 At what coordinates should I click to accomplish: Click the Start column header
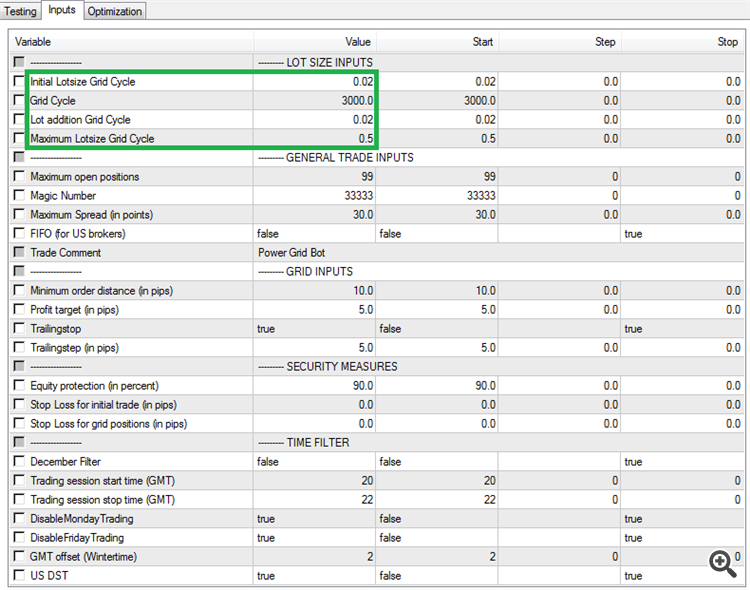(x=437, y=42)
